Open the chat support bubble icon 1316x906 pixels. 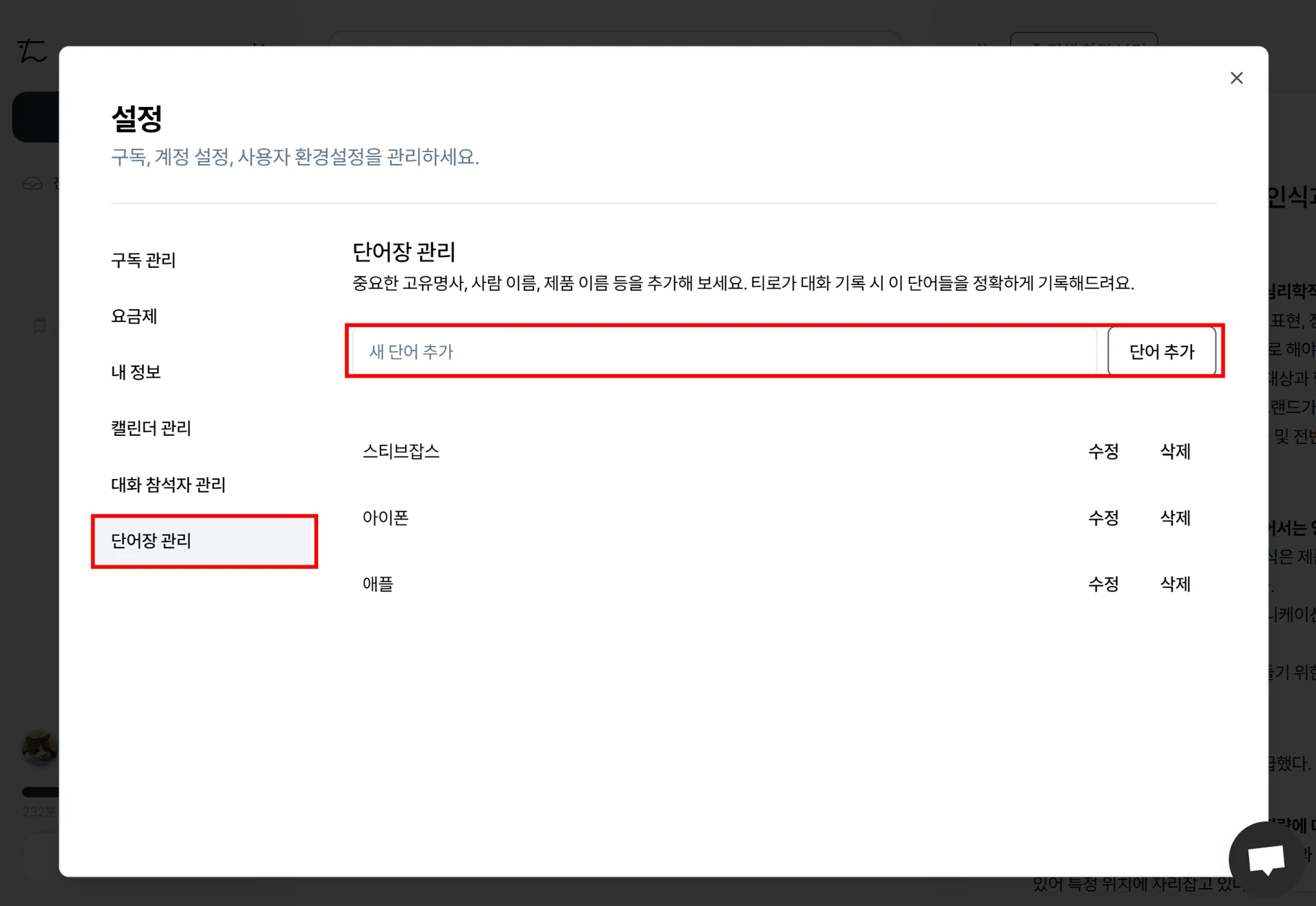pos(1265,858)
